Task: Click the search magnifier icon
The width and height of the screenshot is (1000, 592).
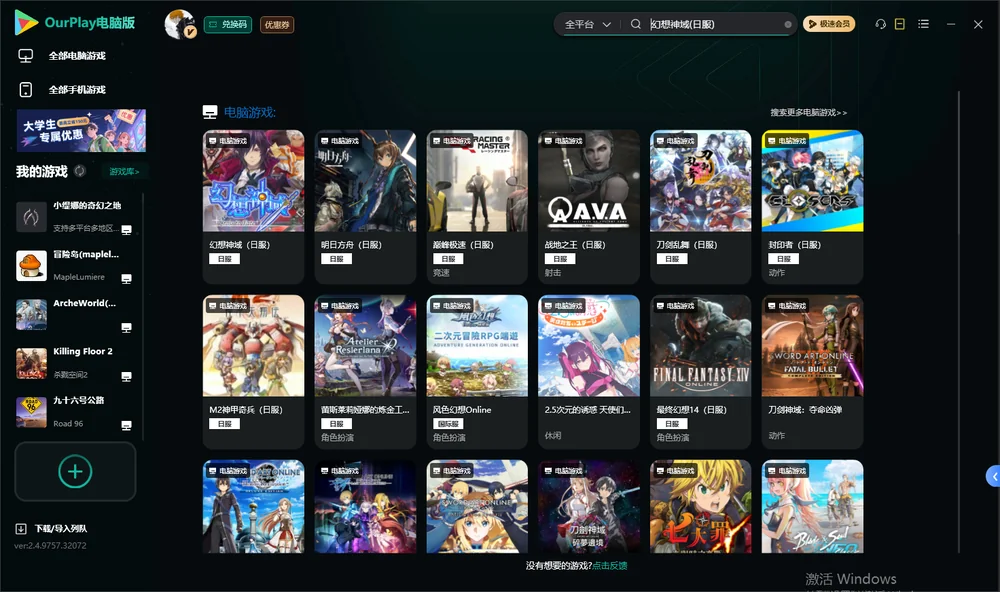Action: point(635,24)
